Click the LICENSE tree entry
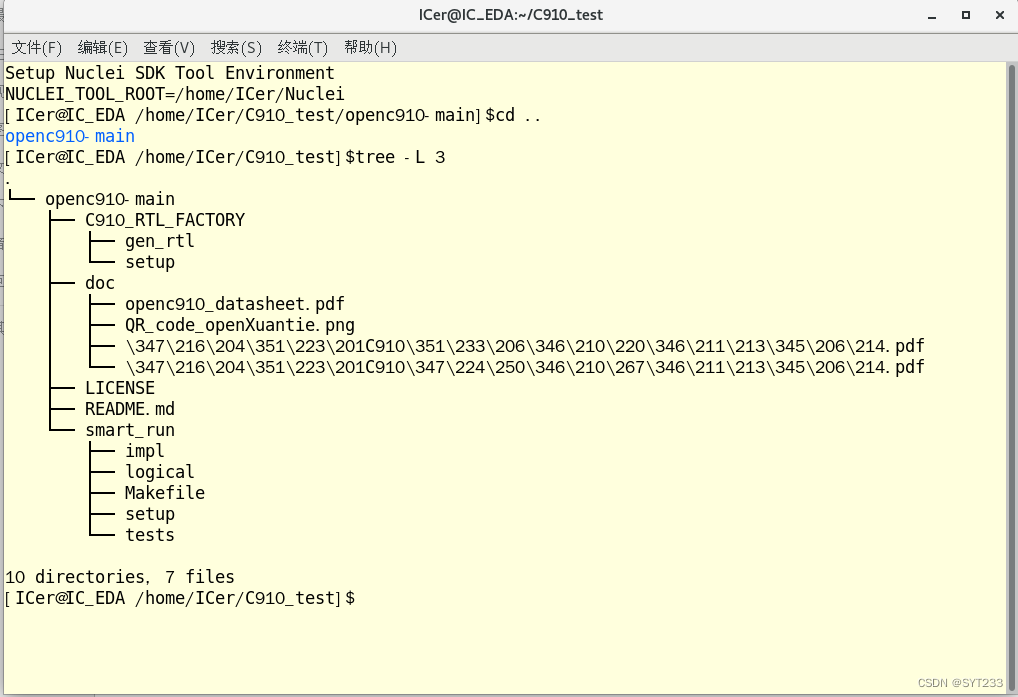The image size is (1018, 697). 120,388
